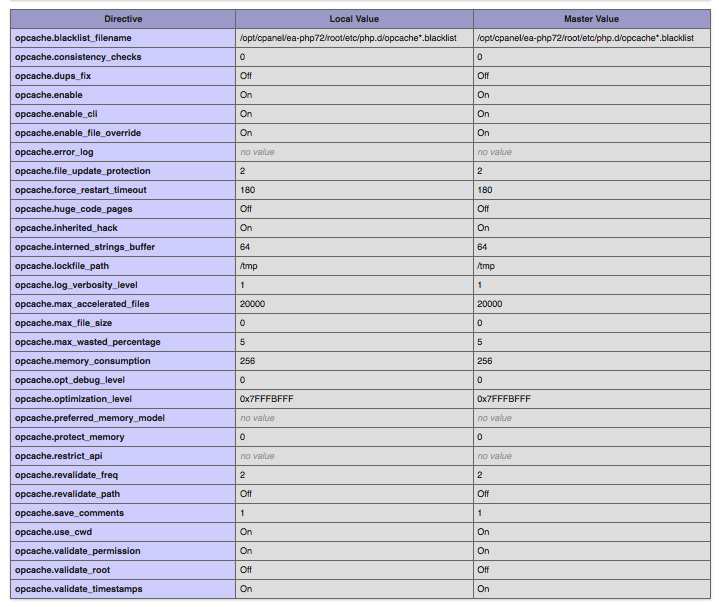Click local value Off for opcache.dups_fix
719x607 pixels.
(246, 76)
